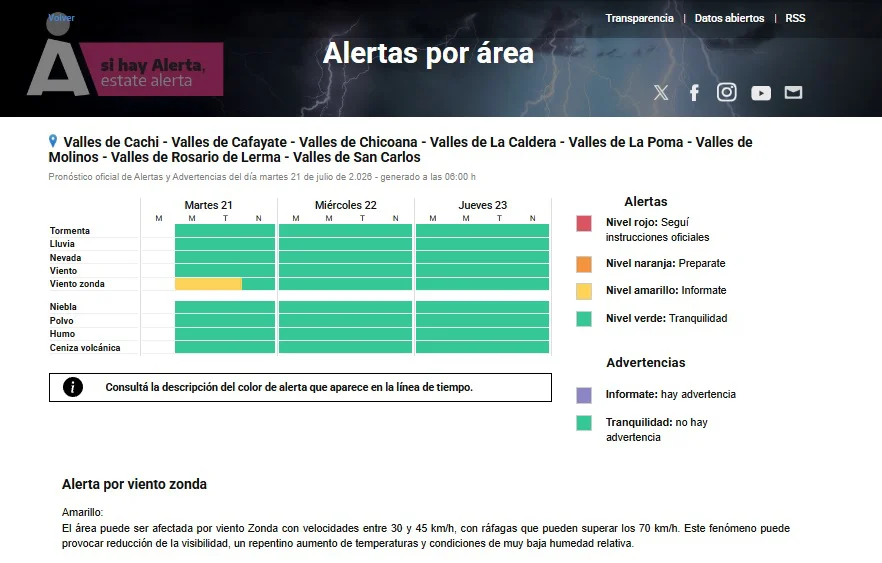Open the Transparencia link
The image size is (882, 563).
[639, 18]
